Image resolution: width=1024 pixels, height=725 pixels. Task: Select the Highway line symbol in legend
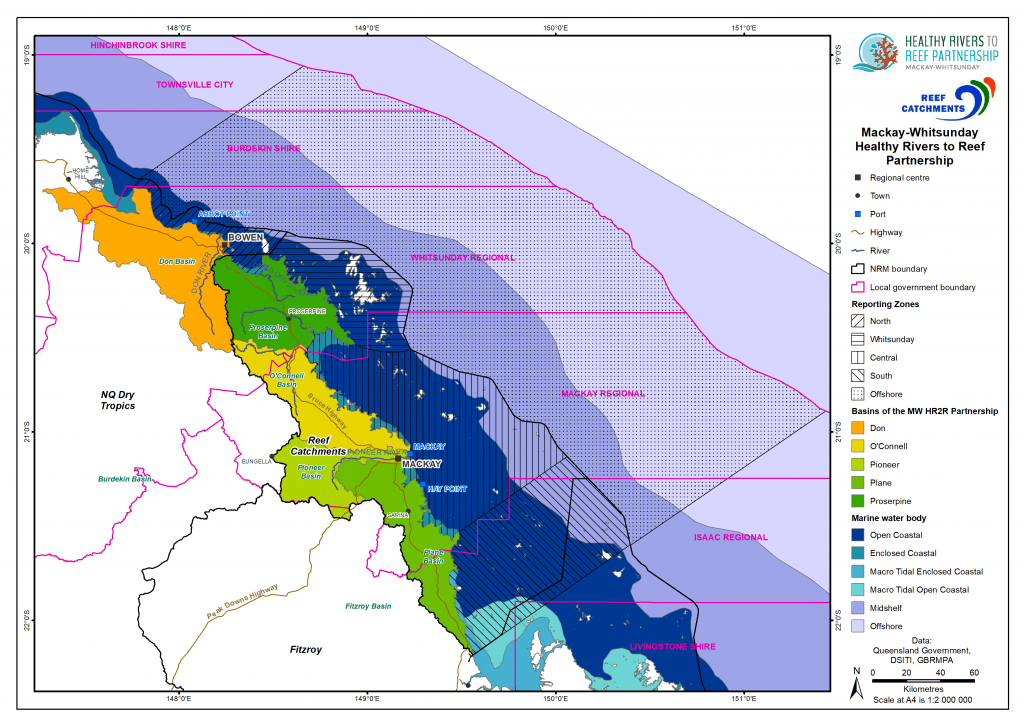pos(858,231)
